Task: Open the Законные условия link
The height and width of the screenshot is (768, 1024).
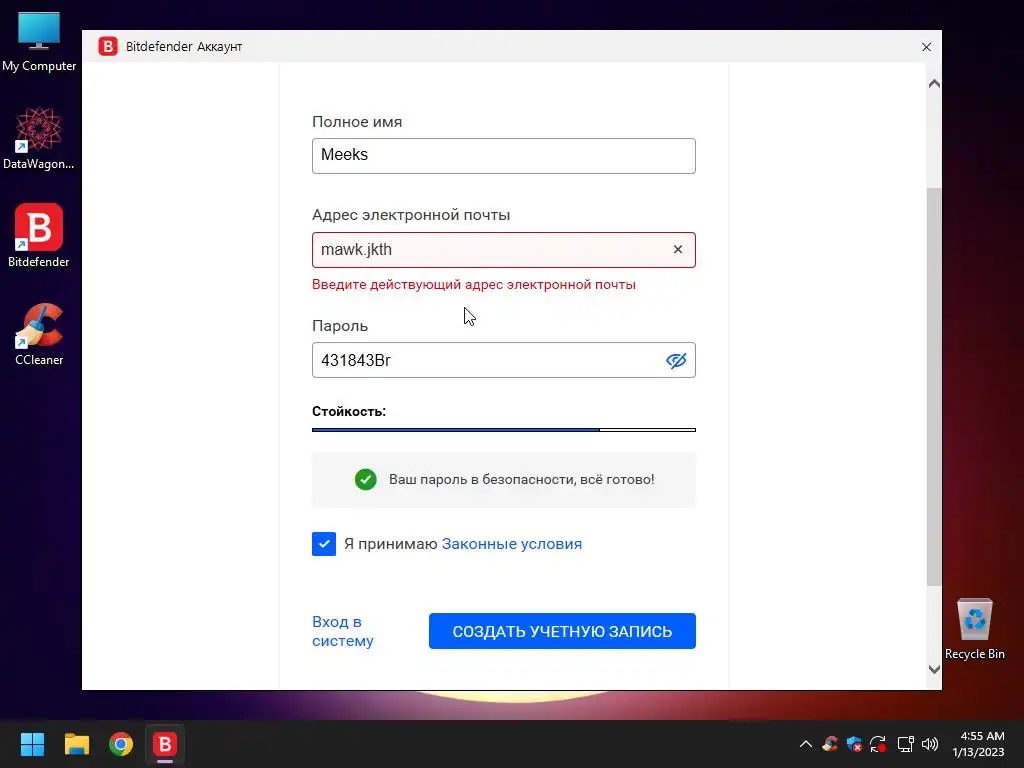Action: click(x=511, y=544)
